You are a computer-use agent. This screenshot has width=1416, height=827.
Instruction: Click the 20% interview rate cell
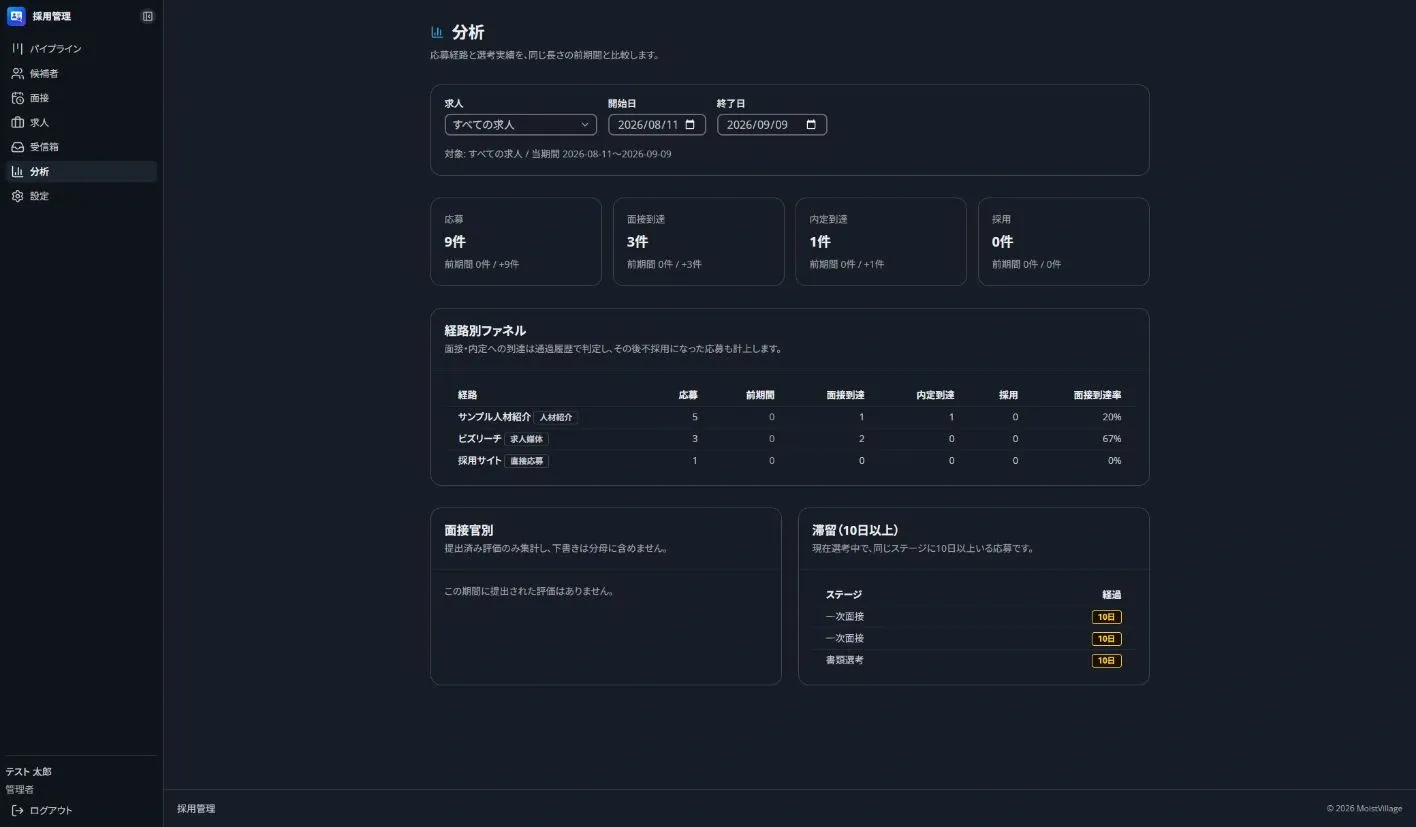pos(1112,417)
